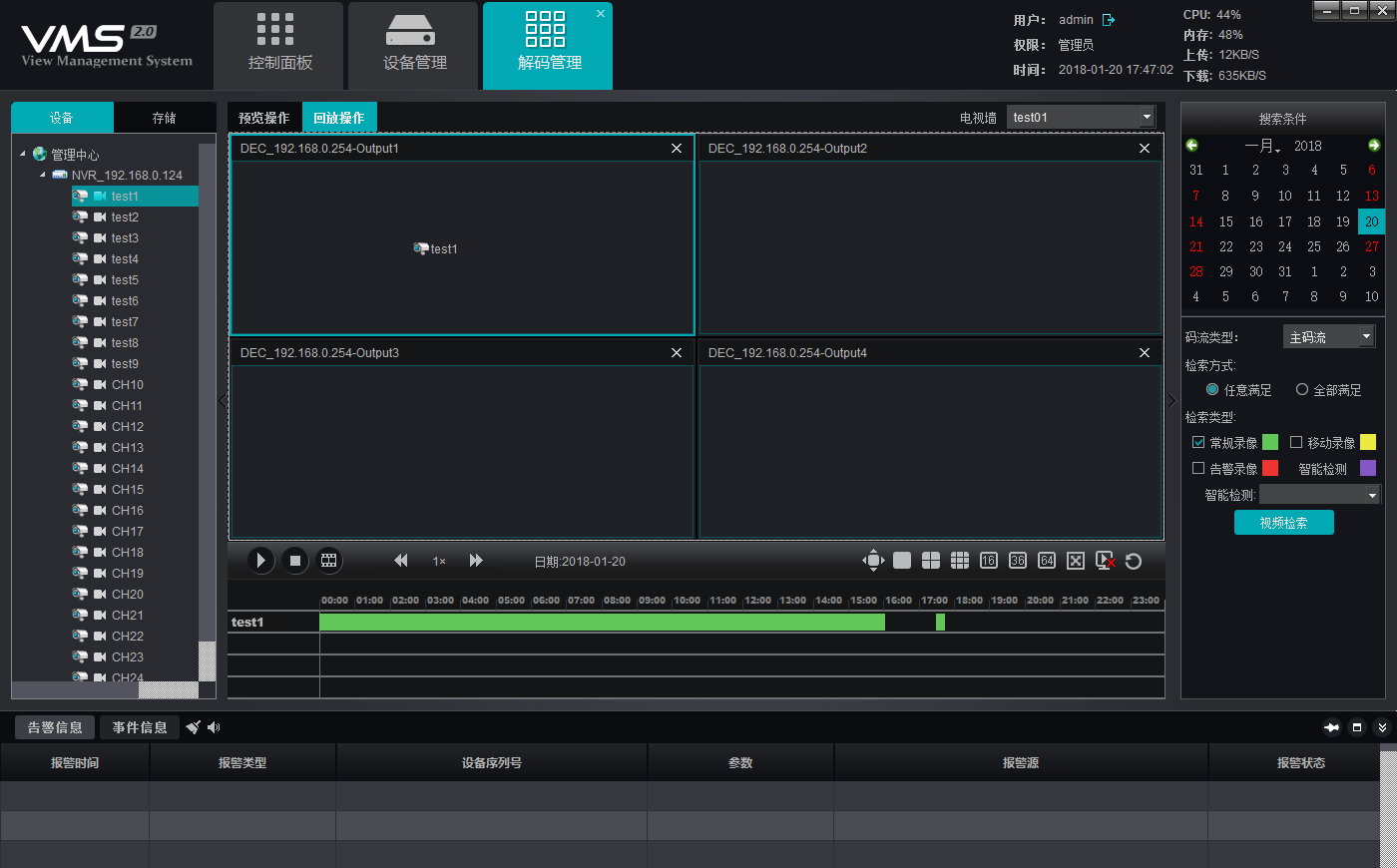Image resolution: width=1397 pixels, height=868 pixels.
Task: Enable the 告警录像 checkbox
Action: point(1198,468)
